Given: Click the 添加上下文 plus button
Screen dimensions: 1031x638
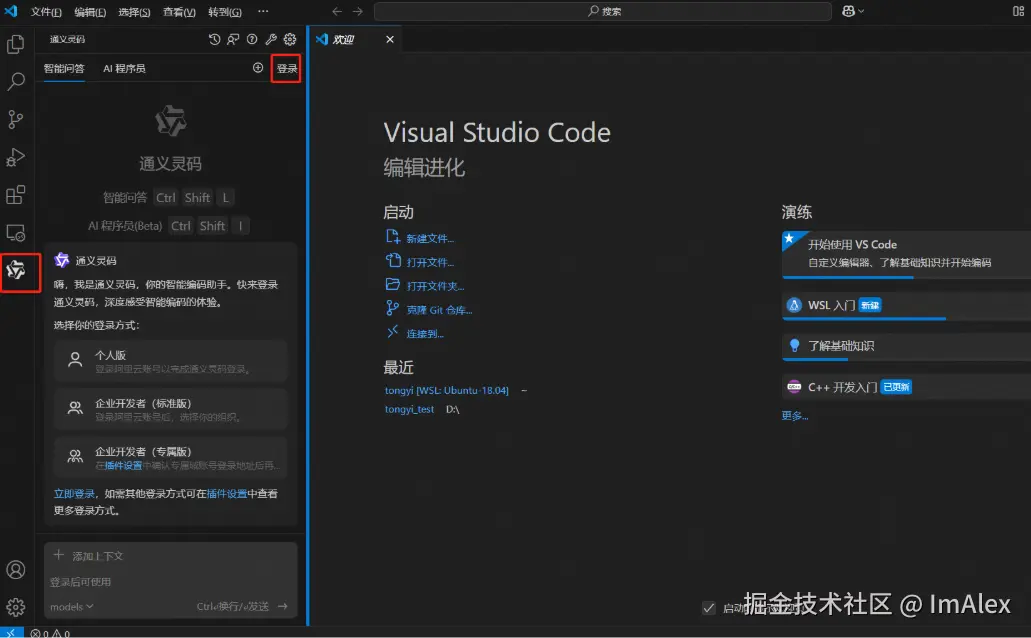Looking at the screenshot, I should point(59,555).
